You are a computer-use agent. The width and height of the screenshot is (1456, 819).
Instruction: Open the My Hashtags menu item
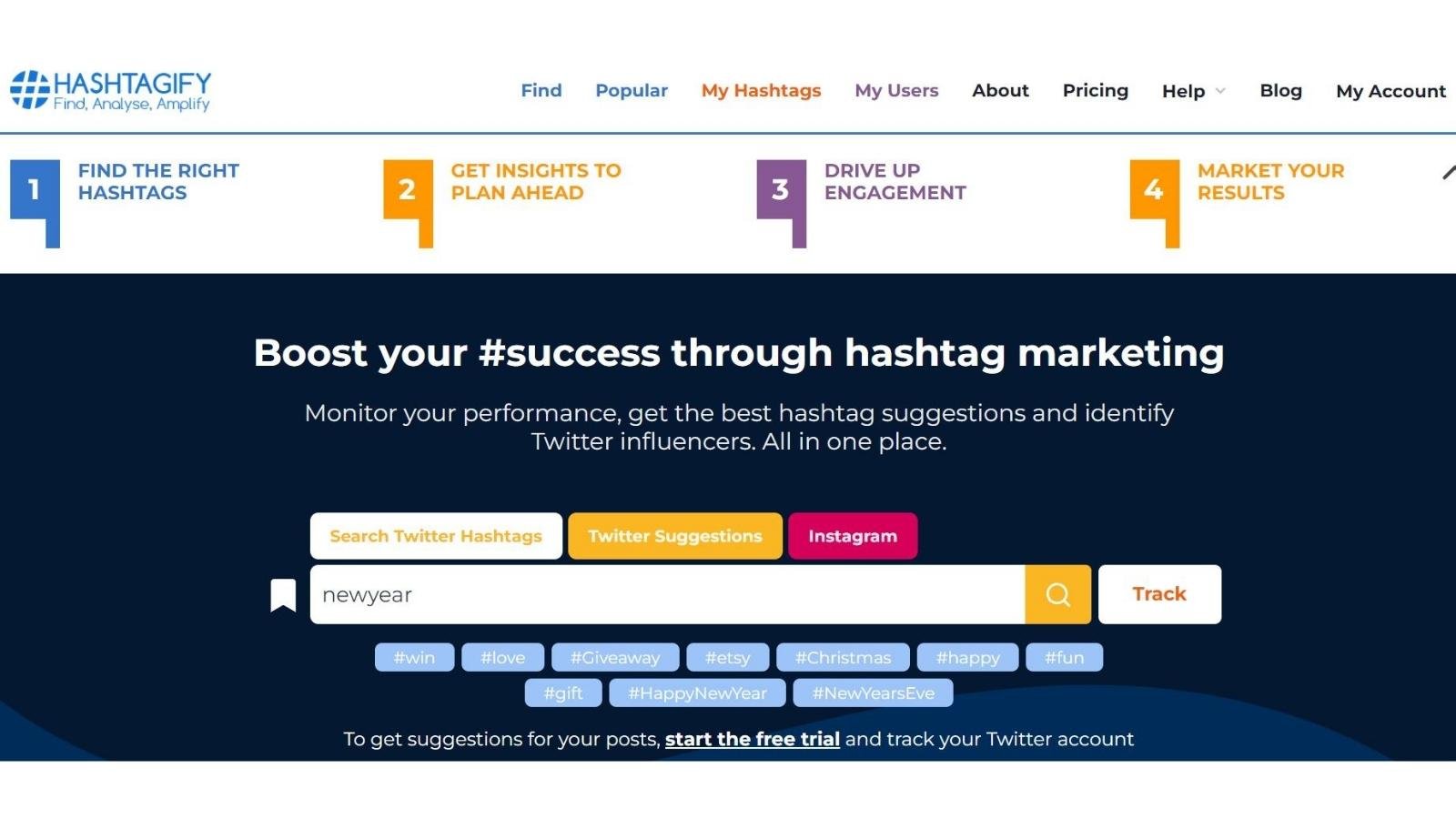(x=761, y=90)
